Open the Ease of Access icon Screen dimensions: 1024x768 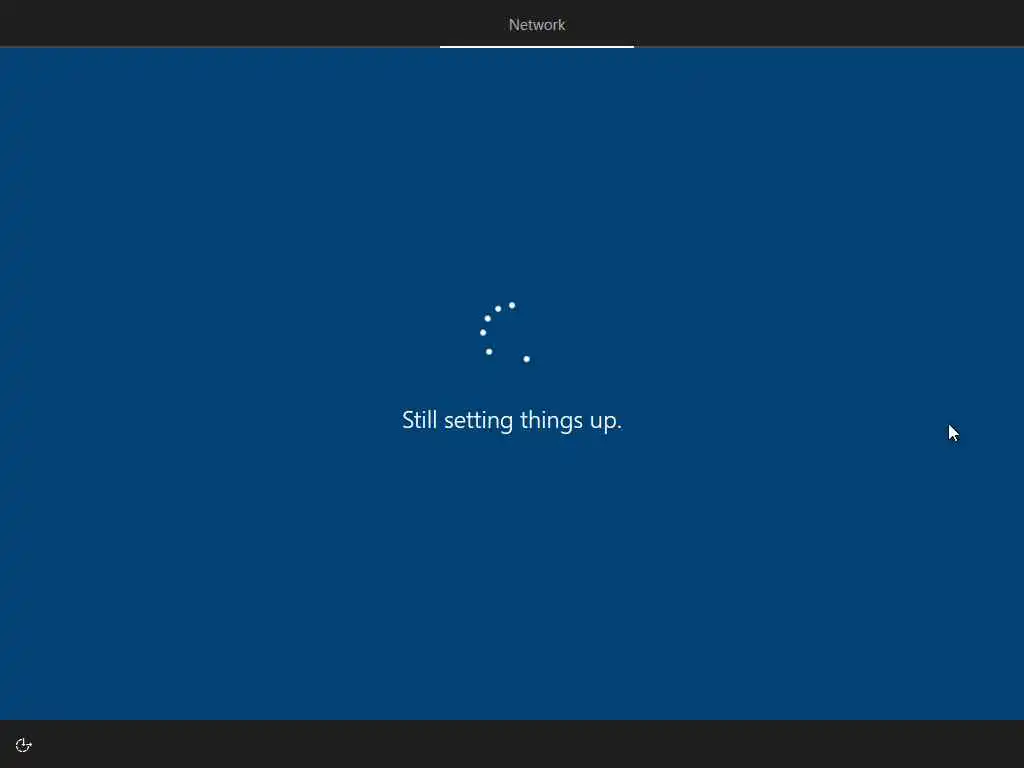24,745
